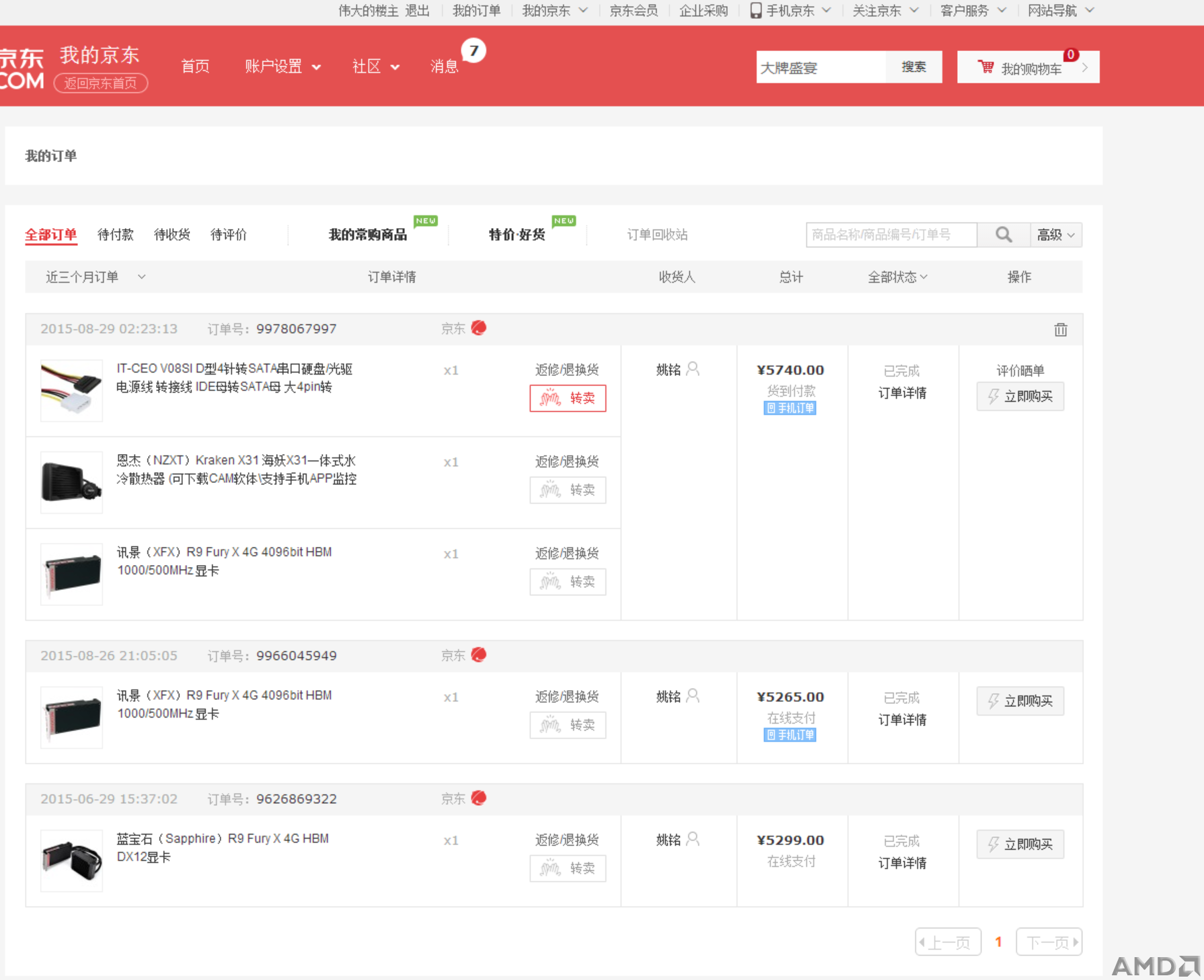This screenshot has height=980, width=1204.
Task: Select the 待评价 tab
Action: (229, 235)
